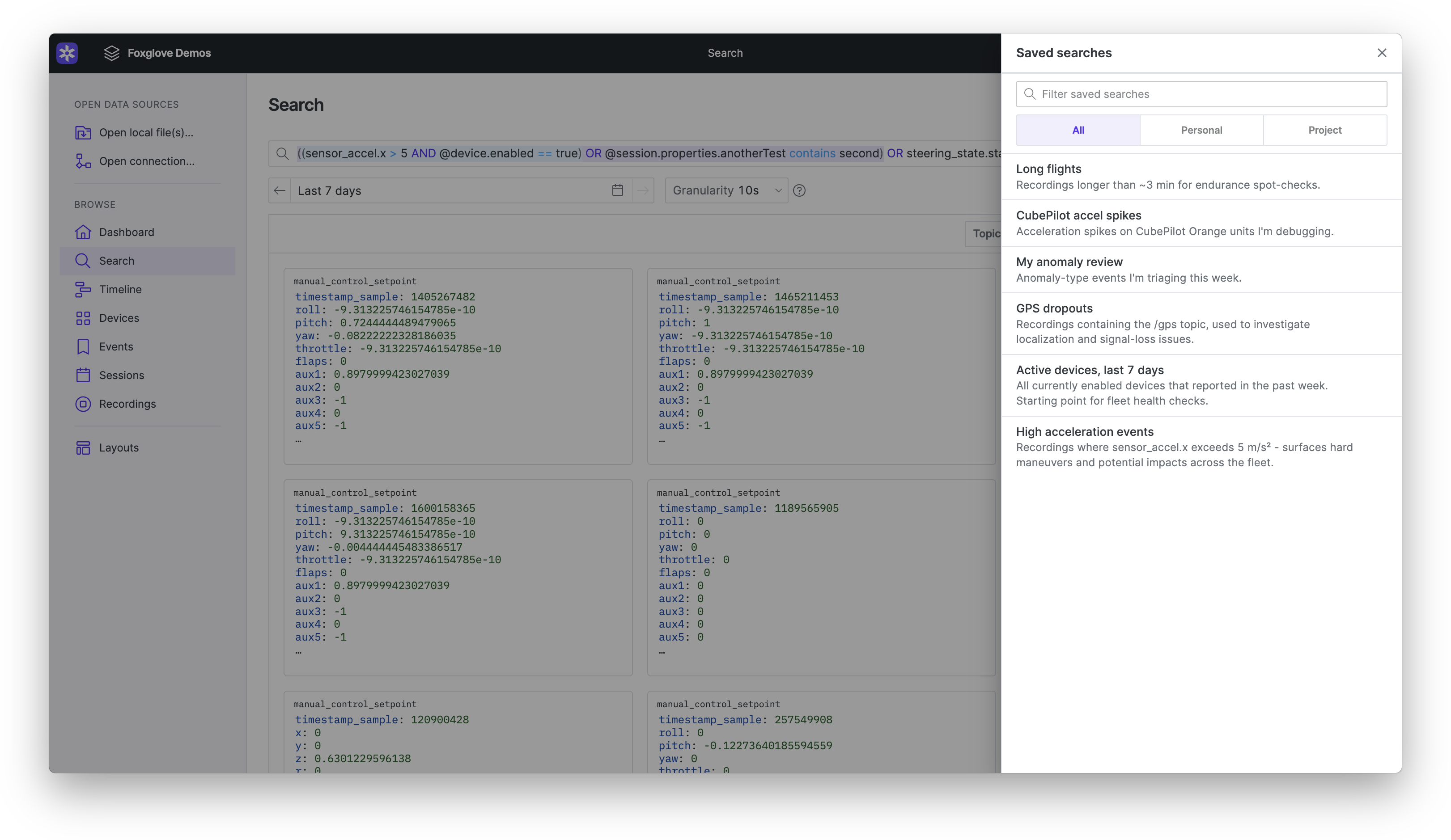1451x840 pixels.
Task: Click the Recordings circle icon
Action: [x=83, y=404]
